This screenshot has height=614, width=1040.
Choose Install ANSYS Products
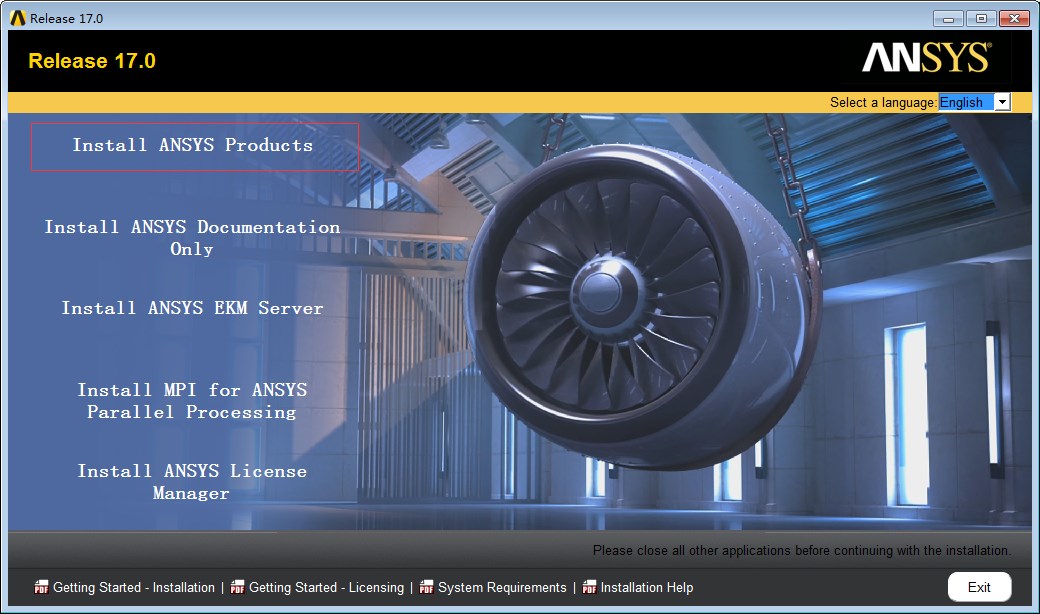193,146
